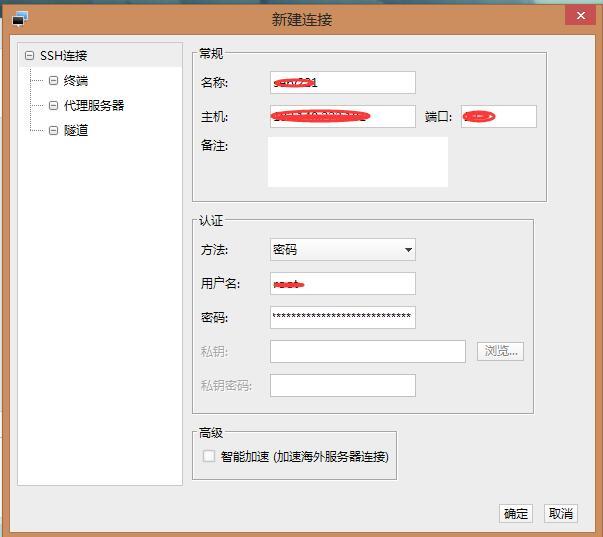The image size is (603, 537).
Task: Toggle the 隧道 node expander
Action: (53, 130)
